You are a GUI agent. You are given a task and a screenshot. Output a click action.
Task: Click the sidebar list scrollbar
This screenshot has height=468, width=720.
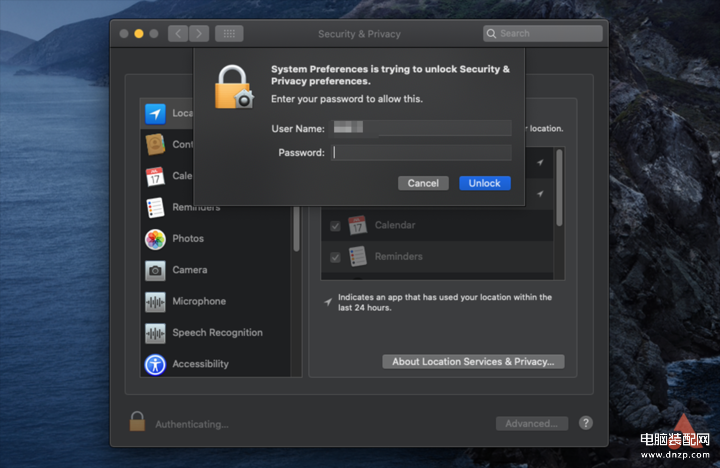(296, 229)
